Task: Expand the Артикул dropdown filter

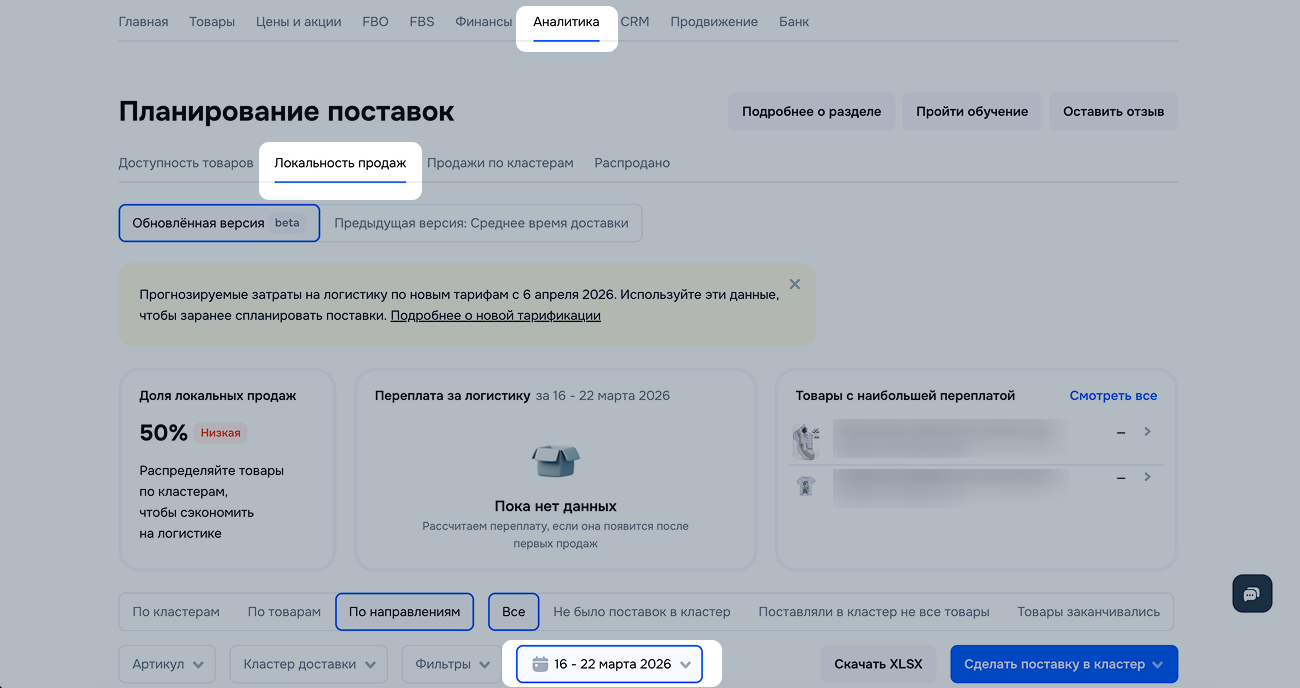Action: (x=167, y=664)
